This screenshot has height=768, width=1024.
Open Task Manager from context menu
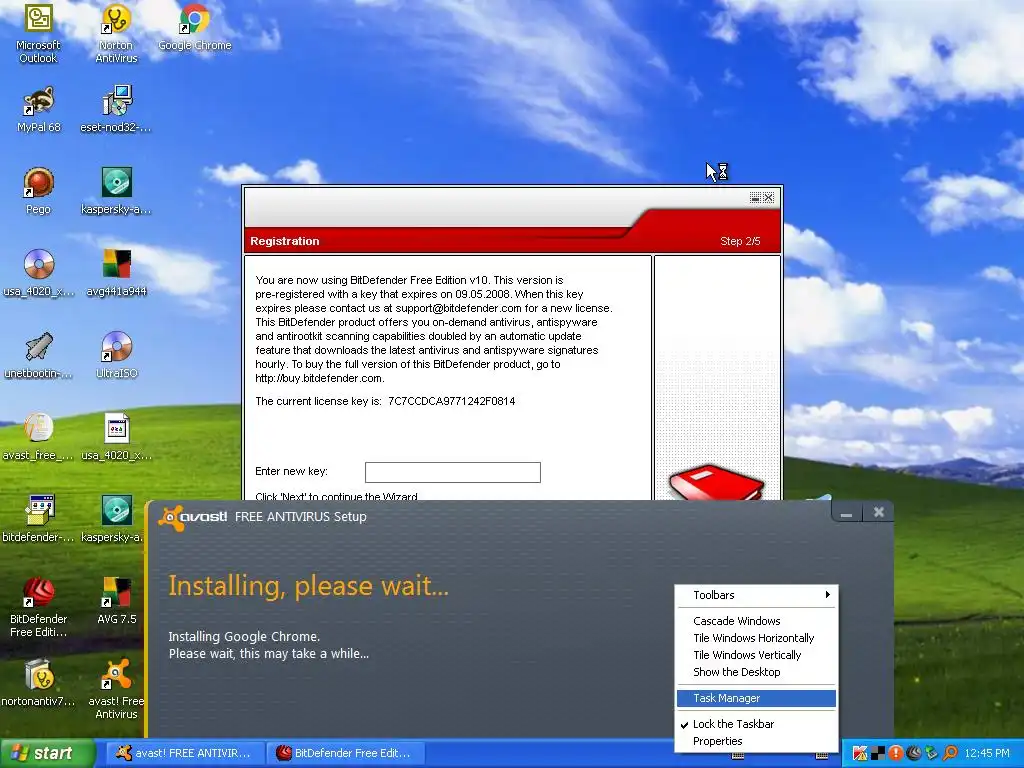[x=756, y=698]
